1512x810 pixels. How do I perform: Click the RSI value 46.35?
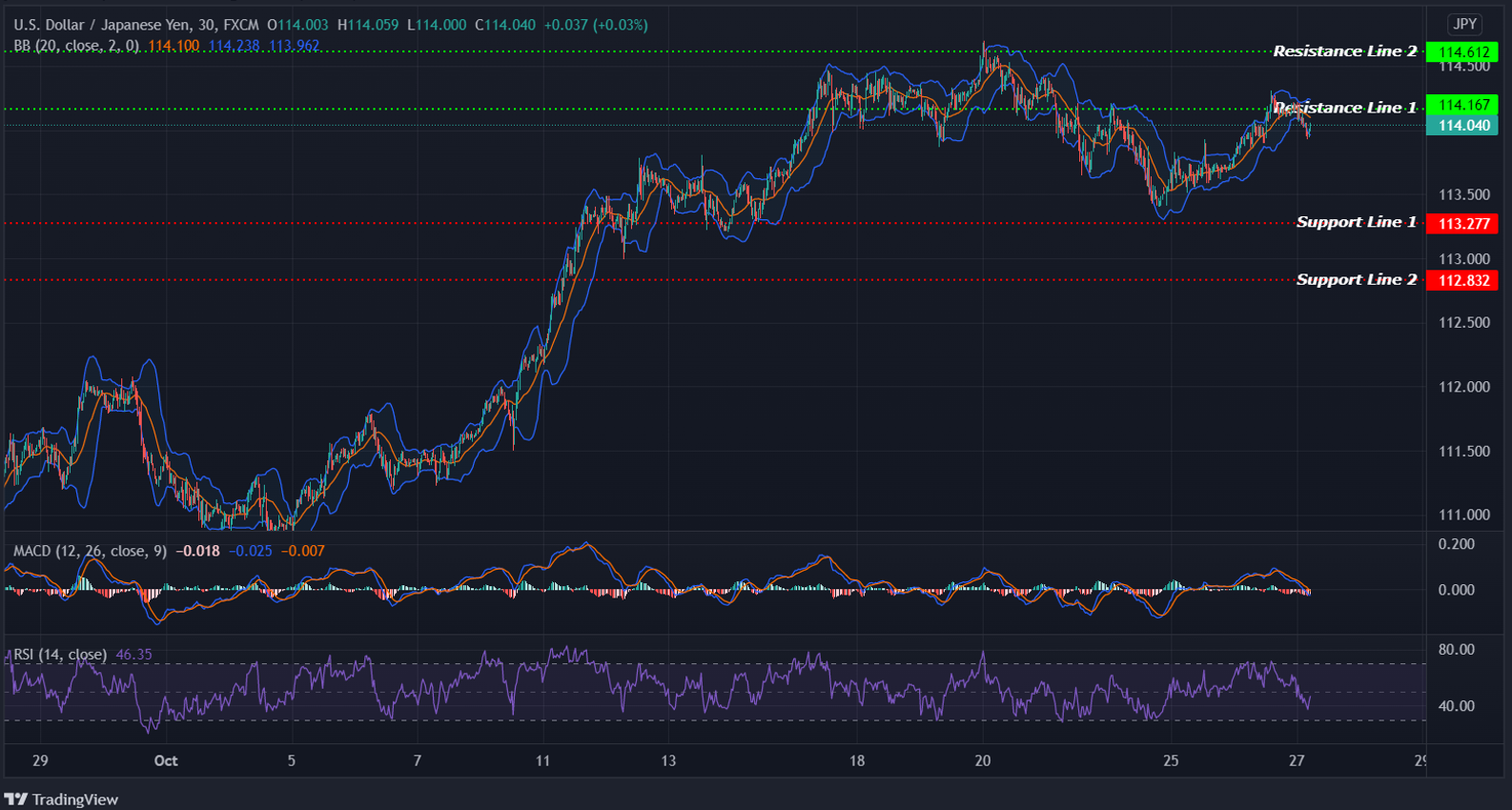tap(133, 655)
